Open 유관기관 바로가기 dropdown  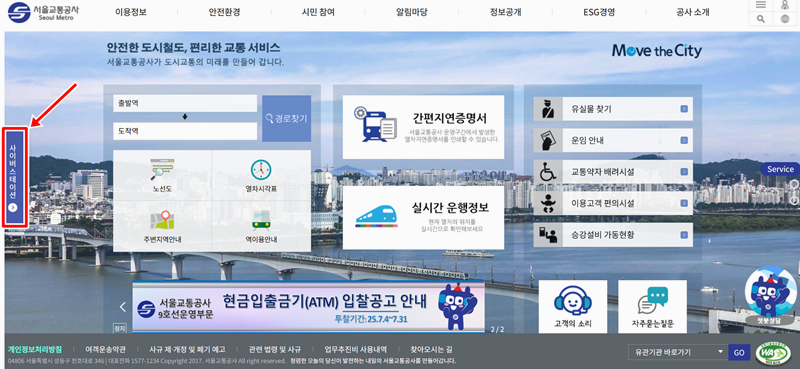(678, 352)
